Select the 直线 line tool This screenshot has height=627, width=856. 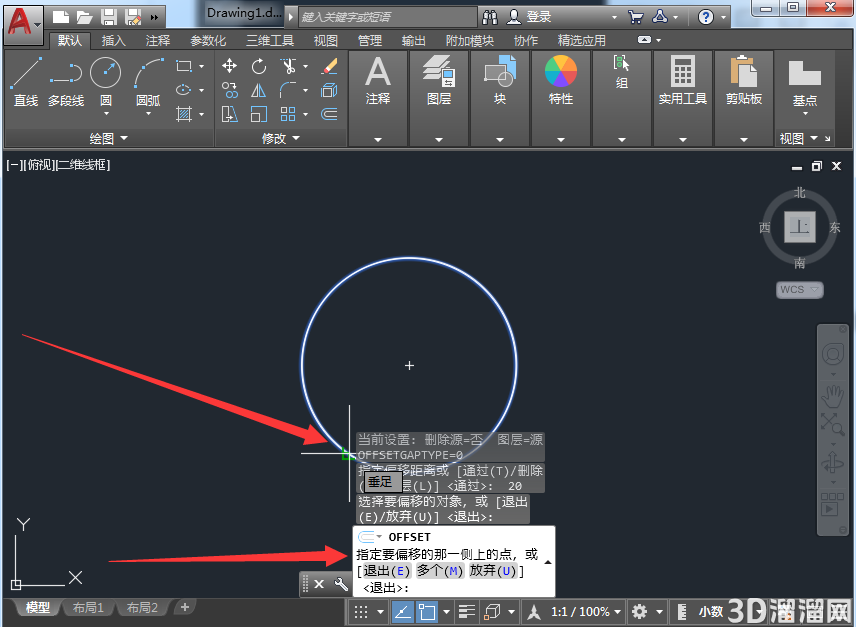click(x=26, y=82)
